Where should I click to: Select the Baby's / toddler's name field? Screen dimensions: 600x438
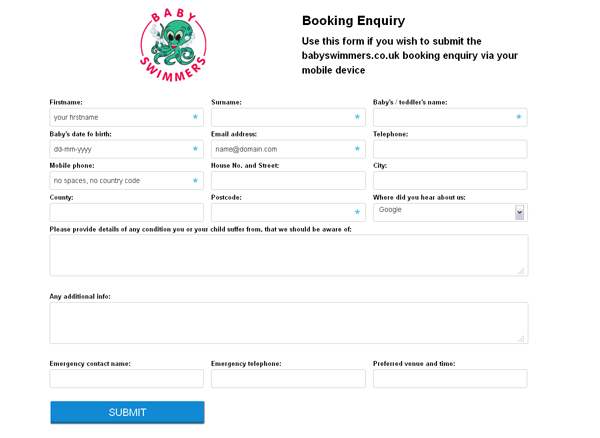pyautogui.click(x=449, y=118)
